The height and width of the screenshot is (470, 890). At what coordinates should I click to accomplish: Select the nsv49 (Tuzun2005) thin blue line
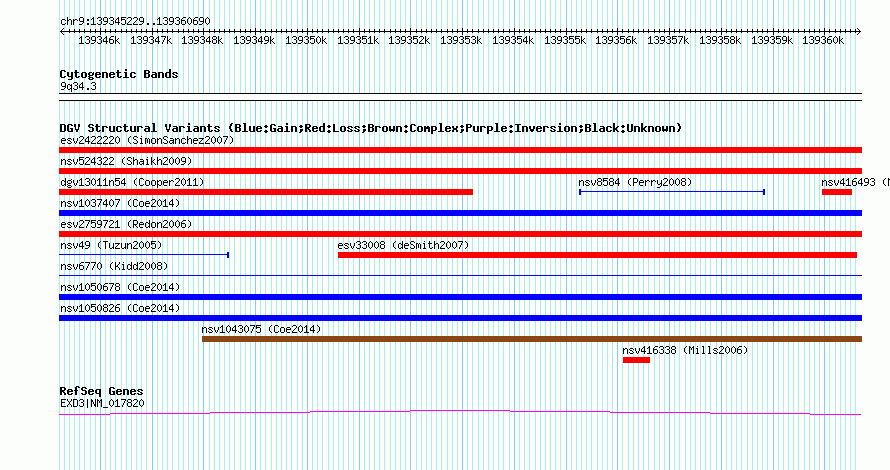(144, 255)
